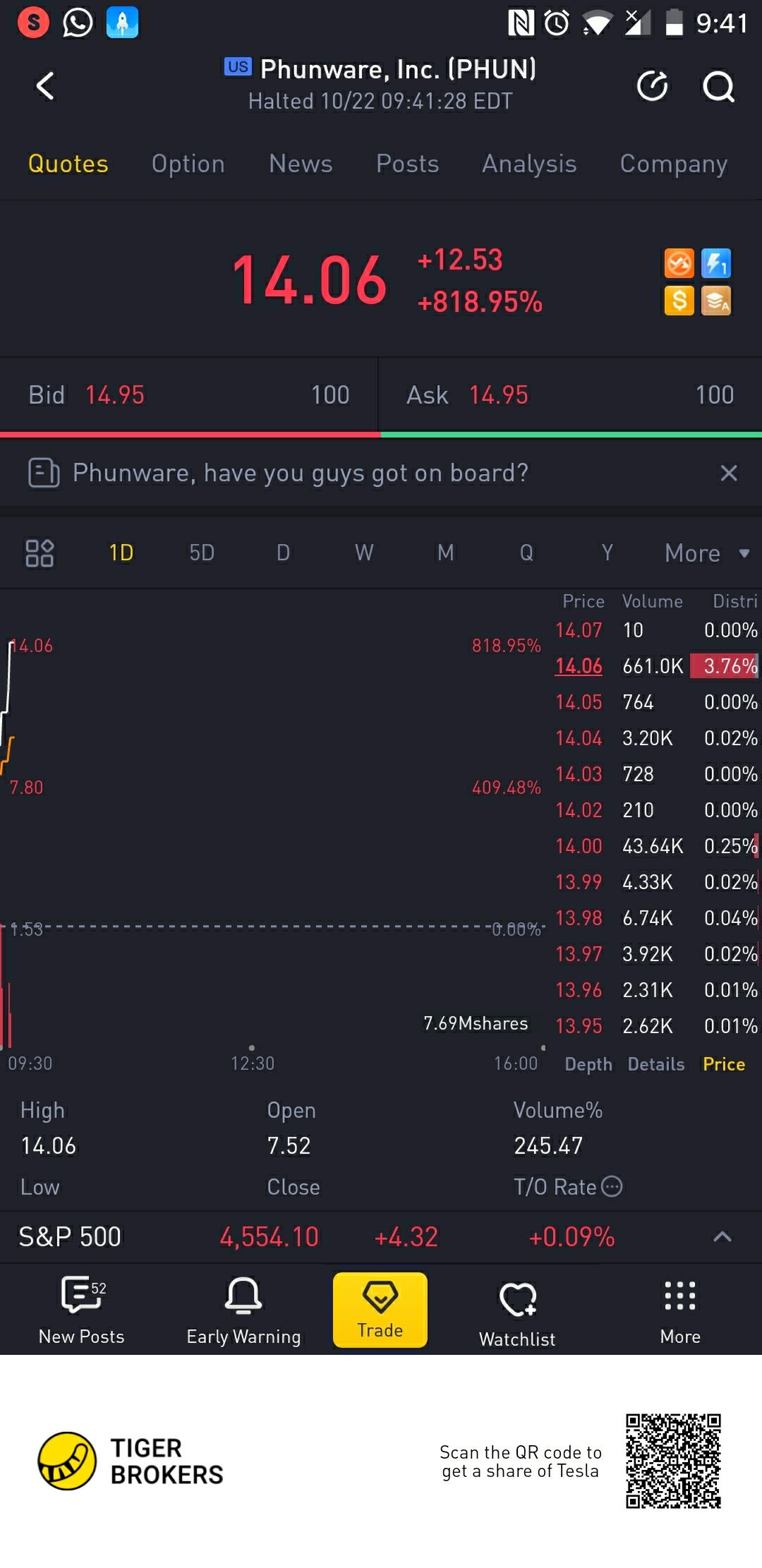Tap the 13.98 price row with 6.74K volume

pos(656,918)
